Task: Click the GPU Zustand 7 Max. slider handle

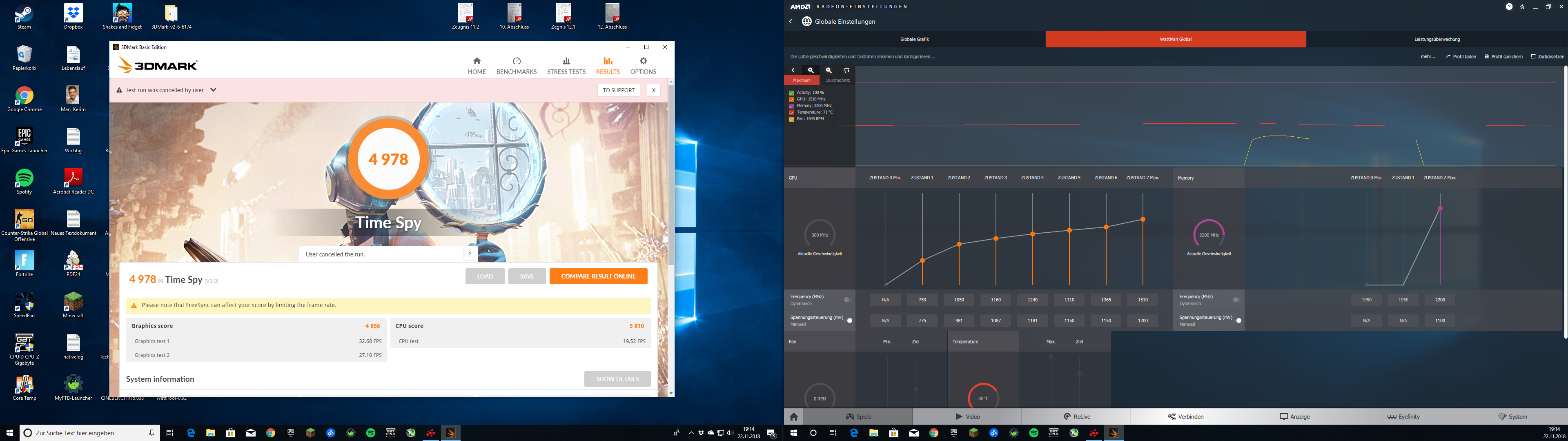Action: [1143, 219]
